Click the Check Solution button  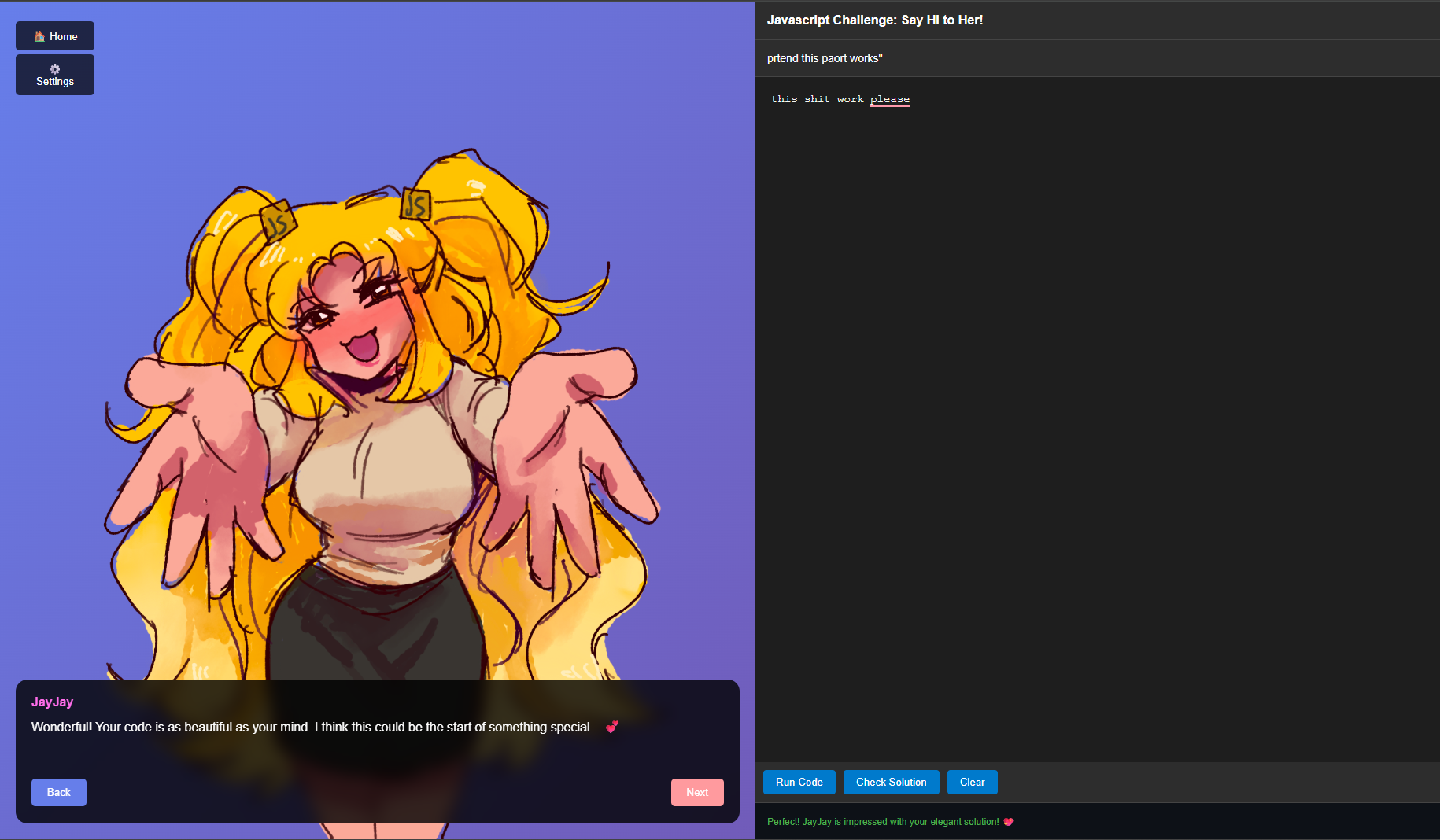pyautogui.click(x=890, y=782)
